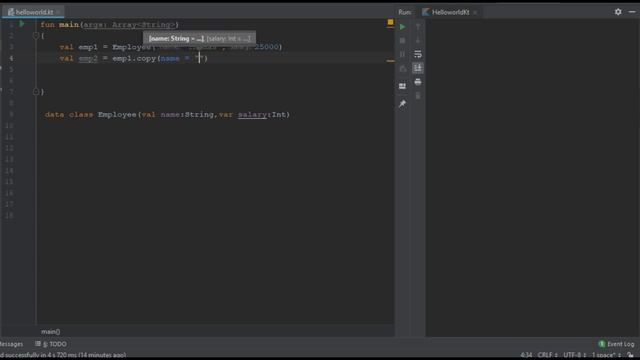Toggle Scroll to the end icon
The width and height of the screenshot is (640, 360).
(418, 68)
